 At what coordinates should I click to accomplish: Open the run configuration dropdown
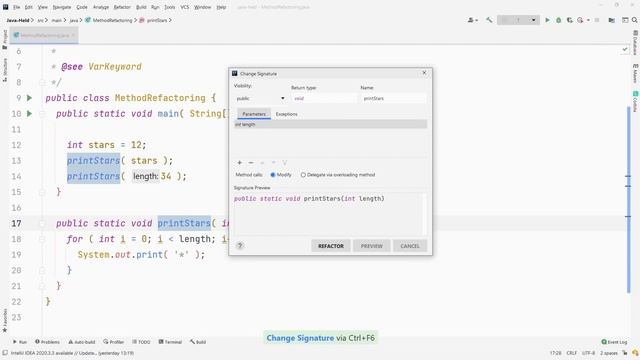[x=518, y=20]
